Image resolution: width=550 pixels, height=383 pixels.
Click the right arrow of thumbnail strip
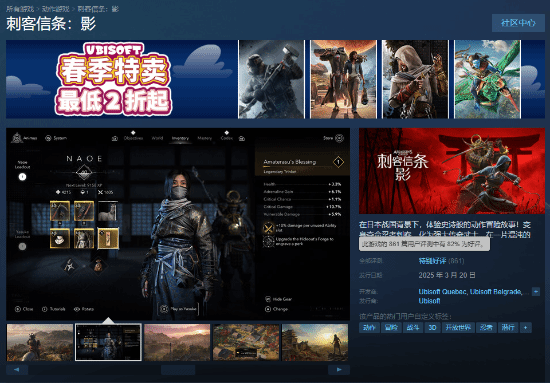[x=339, y=369]
